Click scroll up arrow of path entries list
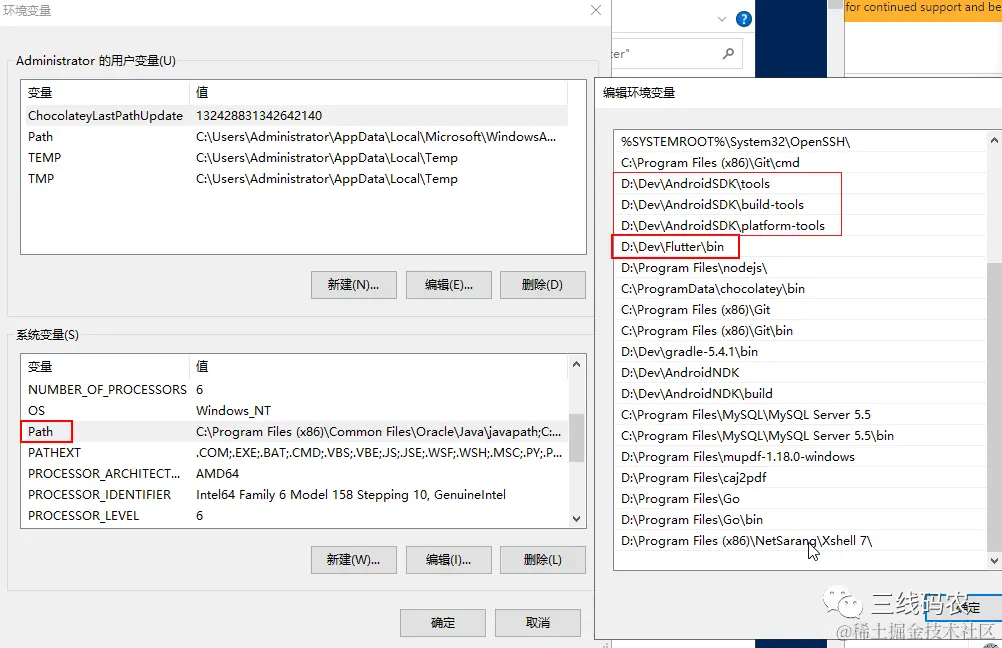 click(994, 140)
